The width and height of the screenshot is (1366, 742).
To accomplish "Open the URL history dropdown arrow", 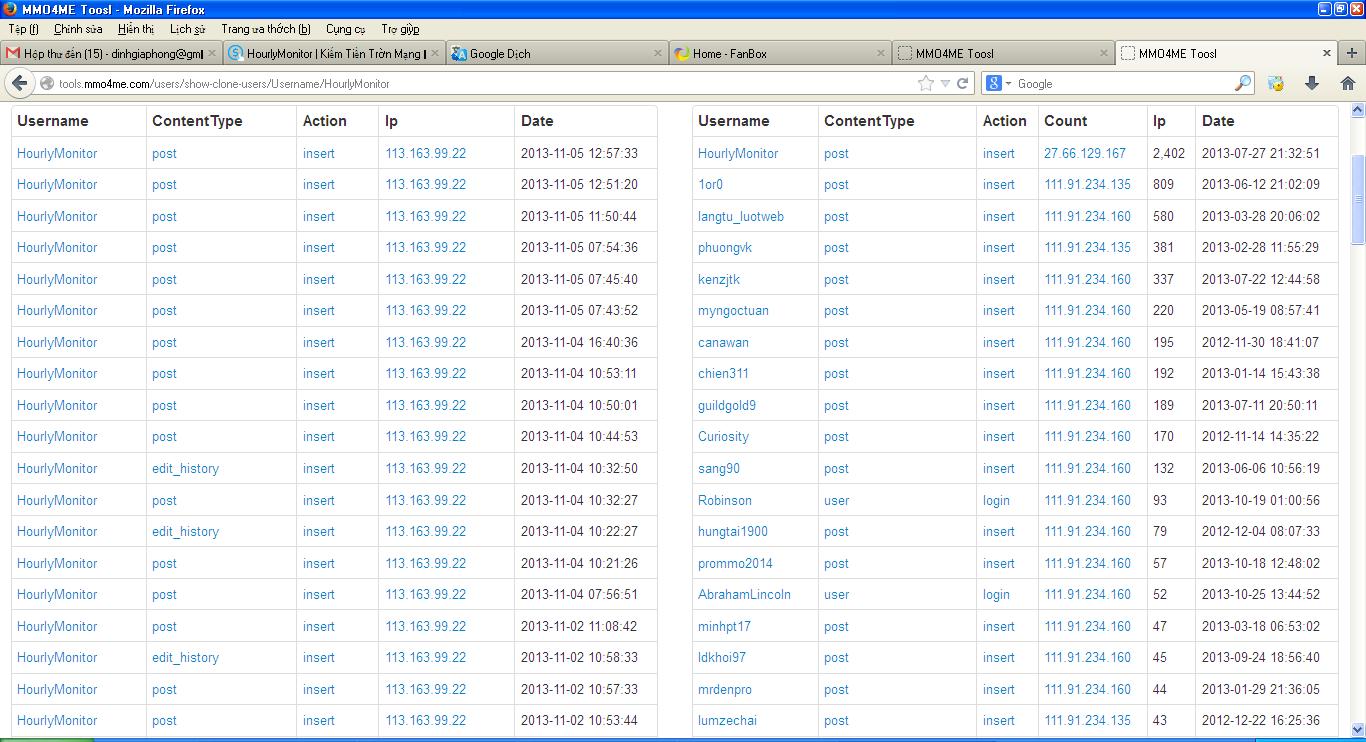I will [x=945, y=84].
